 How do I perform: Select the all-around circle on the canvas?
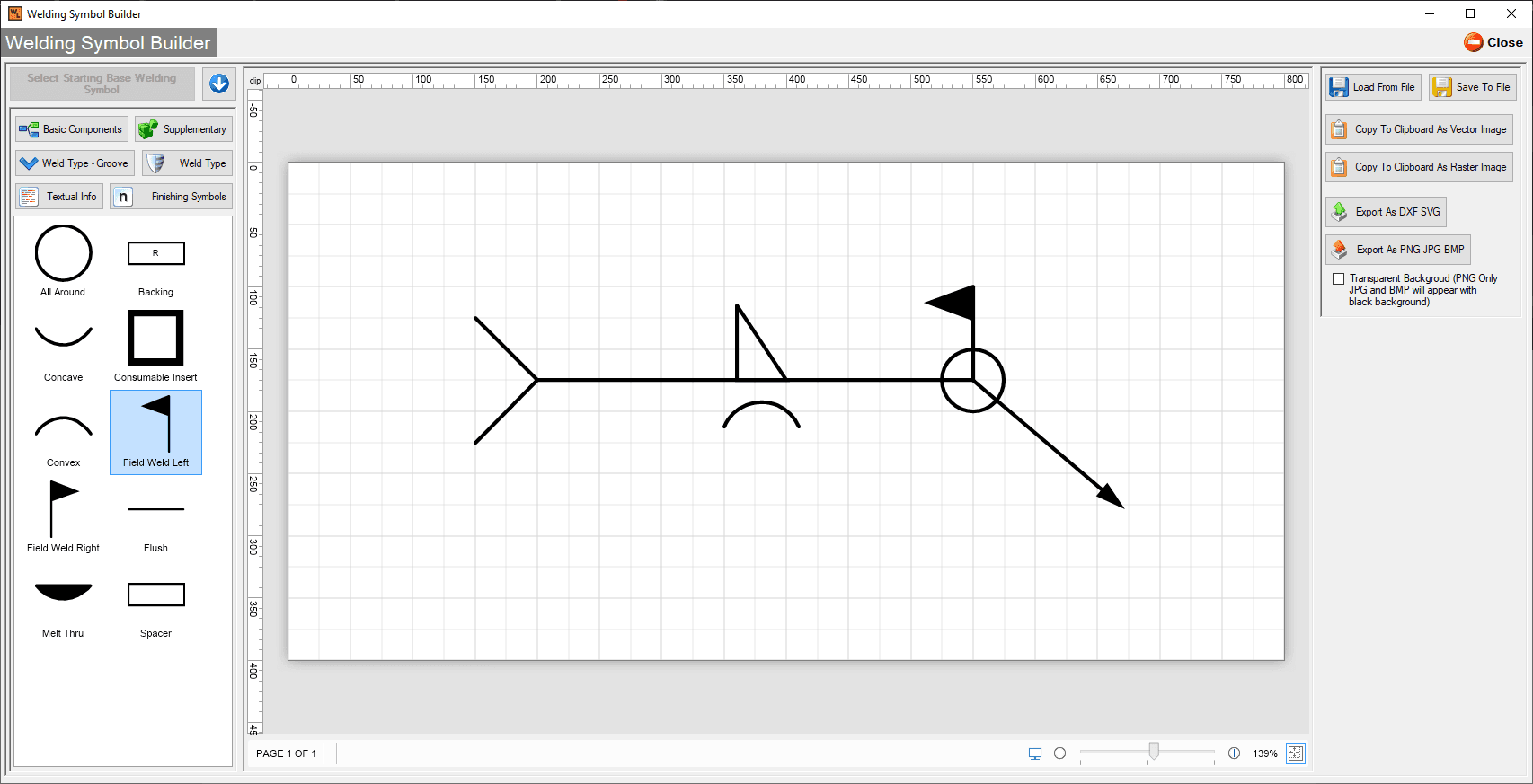pos(972,381)
